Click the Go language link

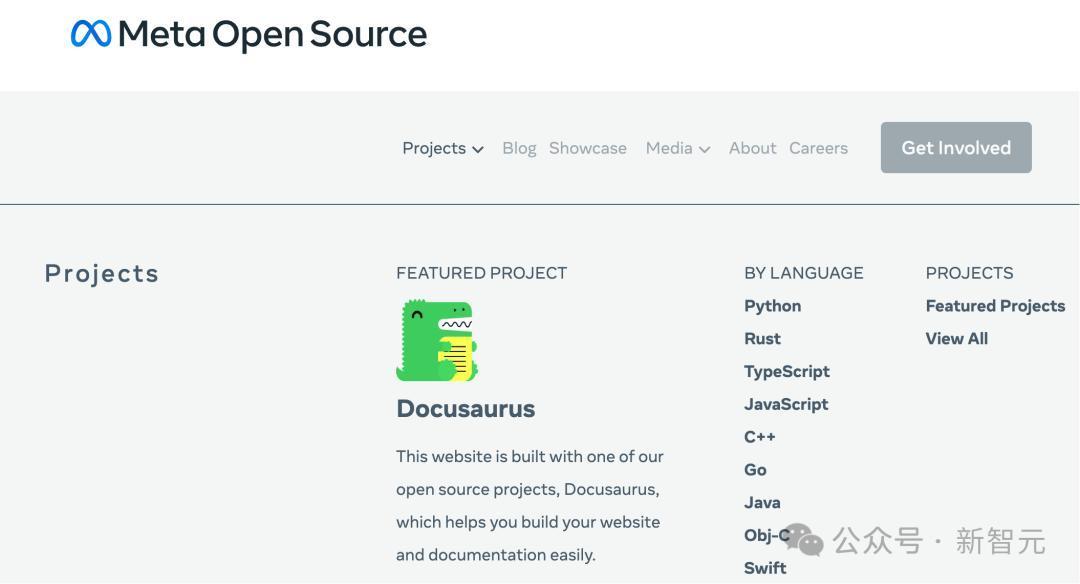pos(755,470)
